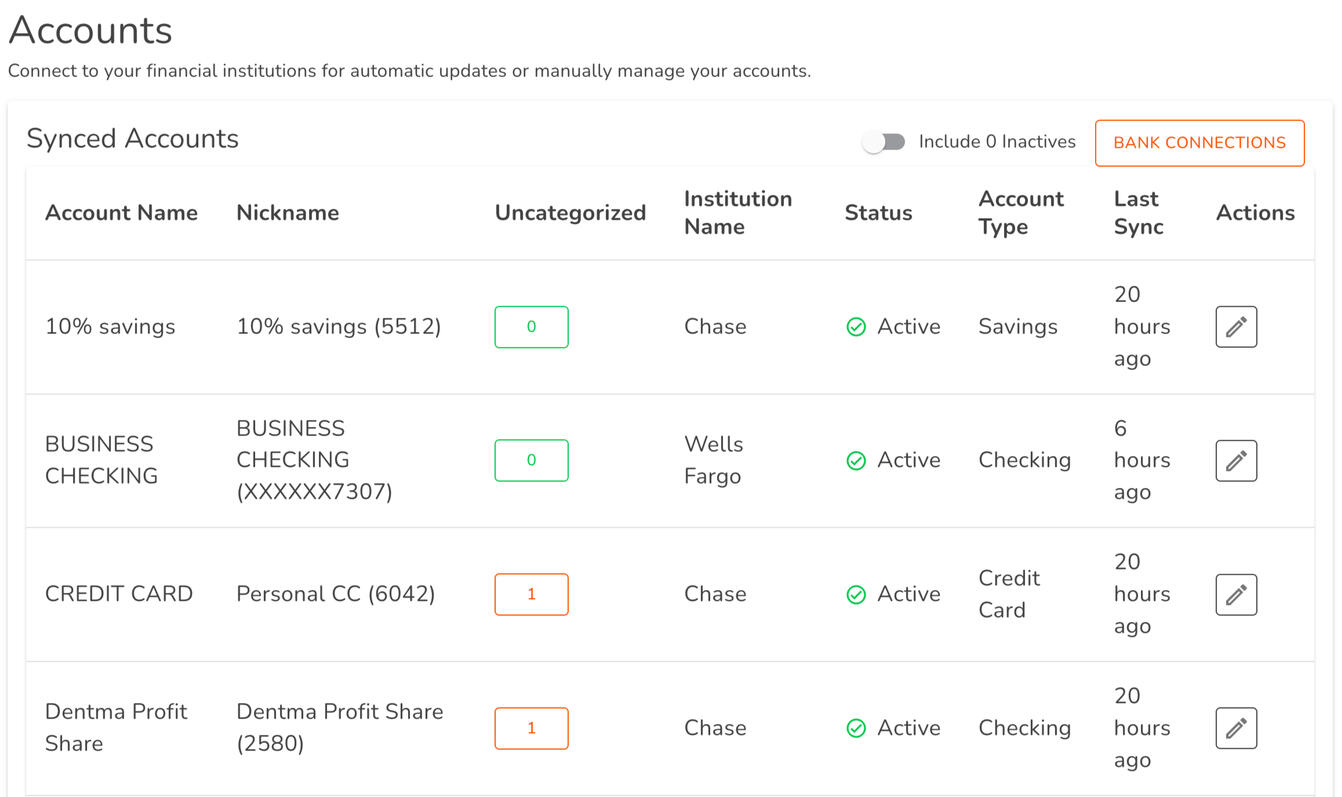Sort by Account Name column header
Screen dimensions: 1342x797
(121, 213)
